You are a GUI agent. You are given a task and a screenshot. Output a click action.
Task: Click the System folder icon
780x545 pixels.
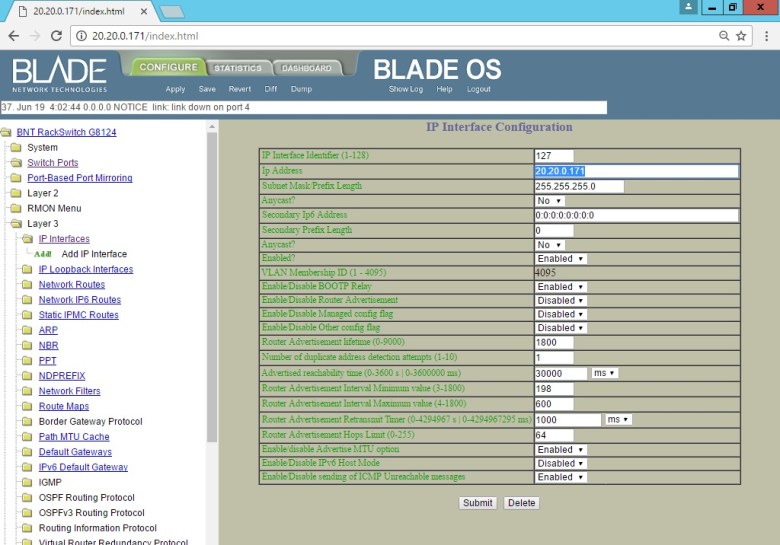pyautogui.click(x=16, y=148)
